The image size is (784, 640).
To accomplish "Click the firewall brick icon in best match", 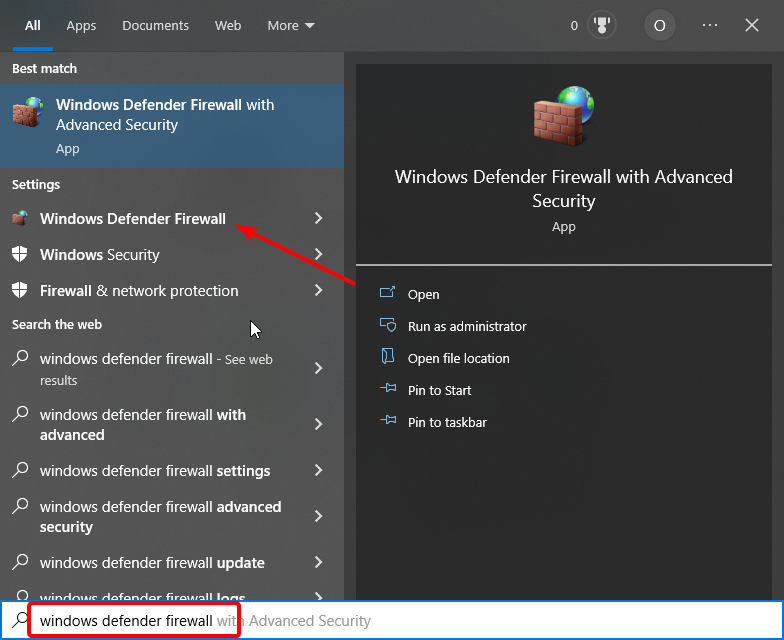I will pyautogui.click(x=28, y=112).
